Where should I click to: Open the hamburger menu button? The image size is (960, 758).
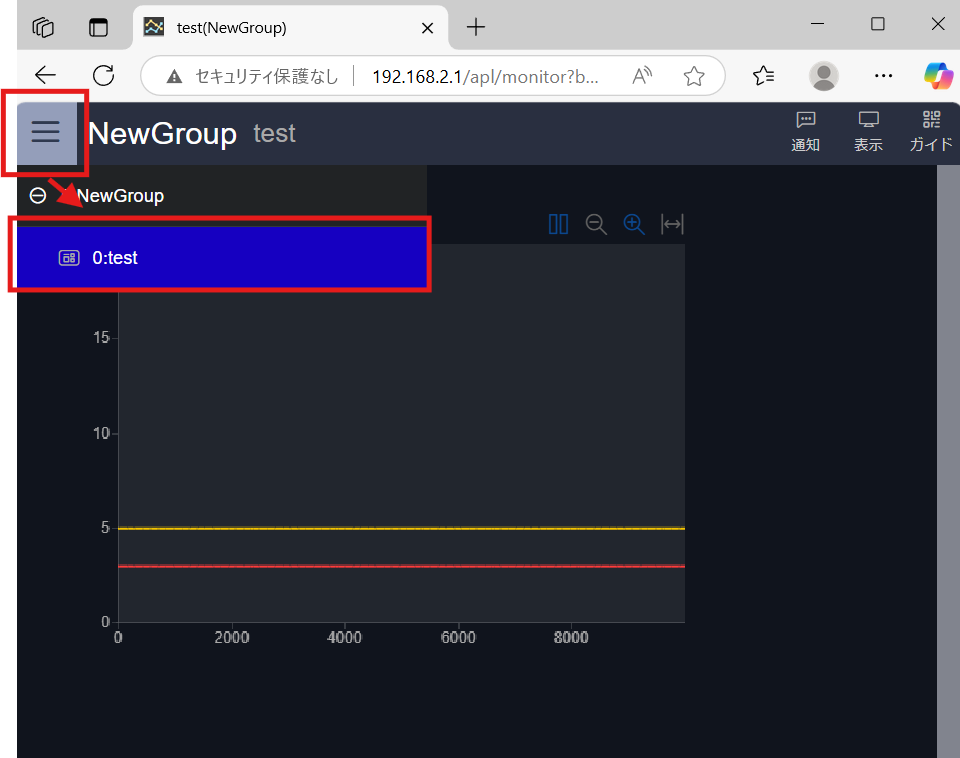coord(47,132)
